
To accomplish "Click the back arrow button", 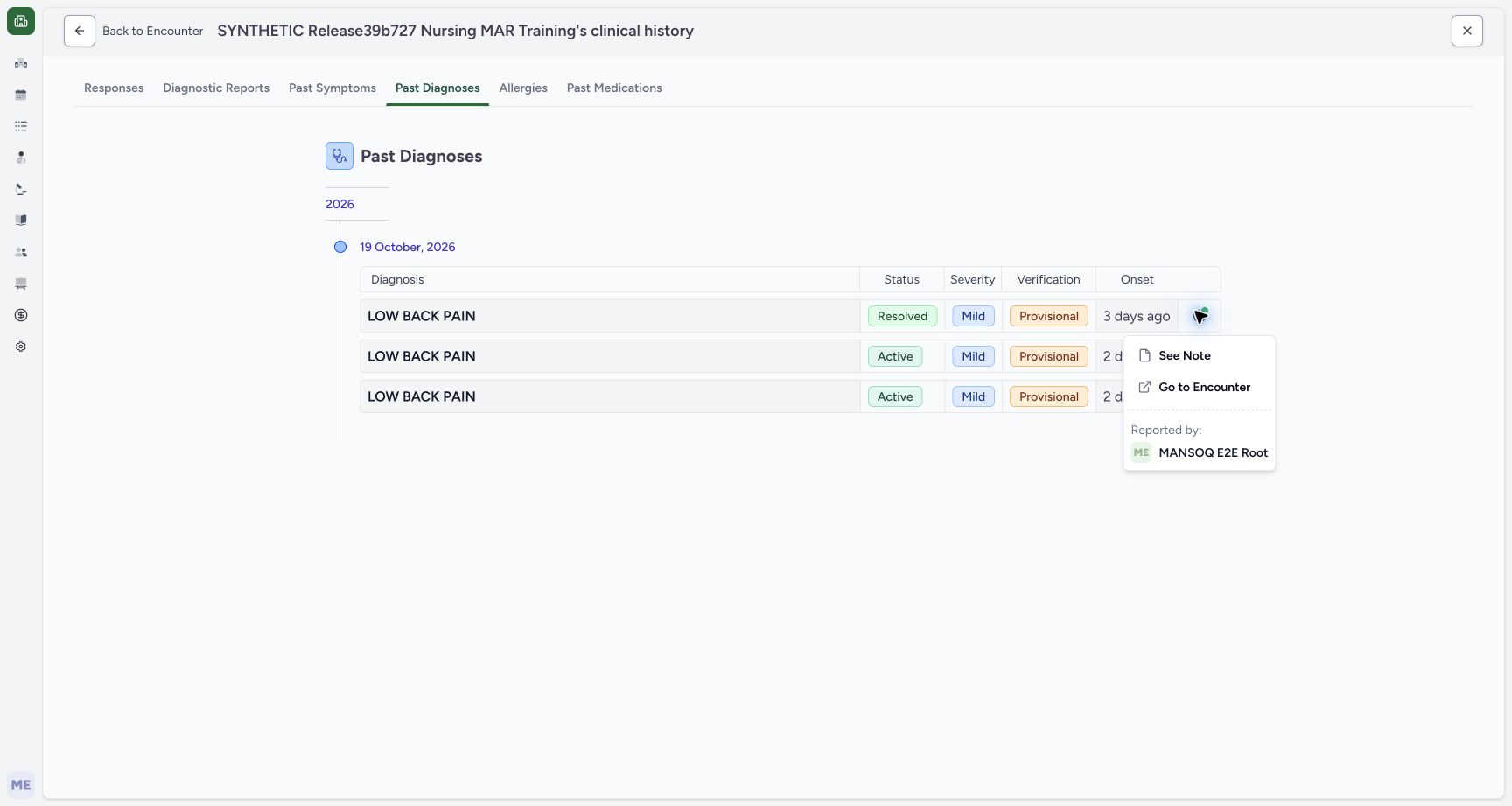I will pos(80,31).
